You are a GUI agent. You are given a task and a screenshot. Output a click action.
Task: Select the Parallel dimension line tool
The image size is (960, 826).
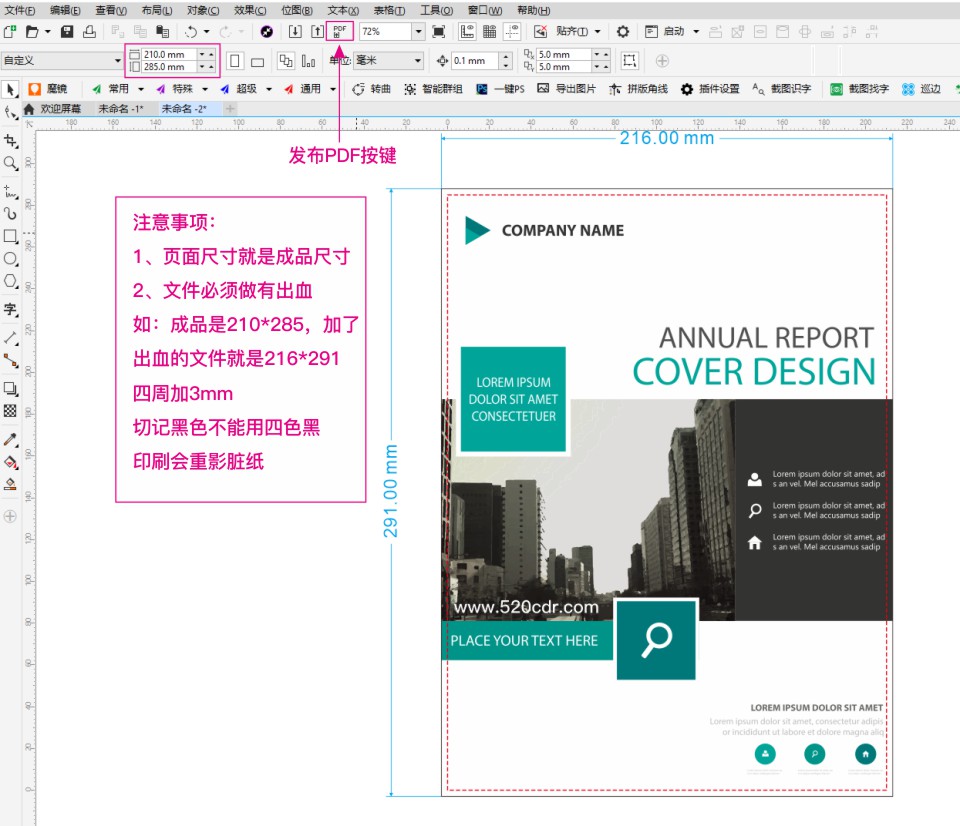pyautogui.click(x=10, y=337)
